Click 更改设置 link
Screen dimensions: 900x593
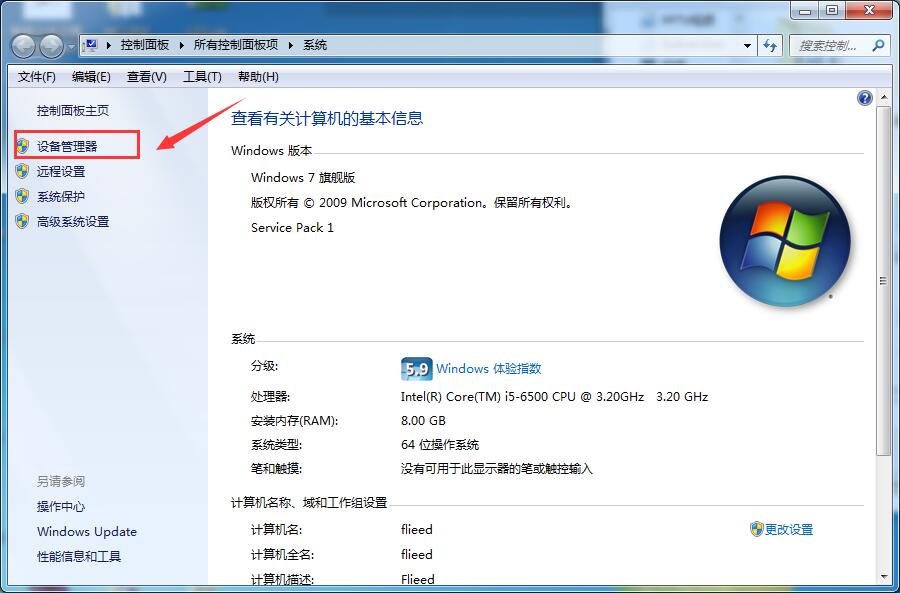[x=789, y=529]
